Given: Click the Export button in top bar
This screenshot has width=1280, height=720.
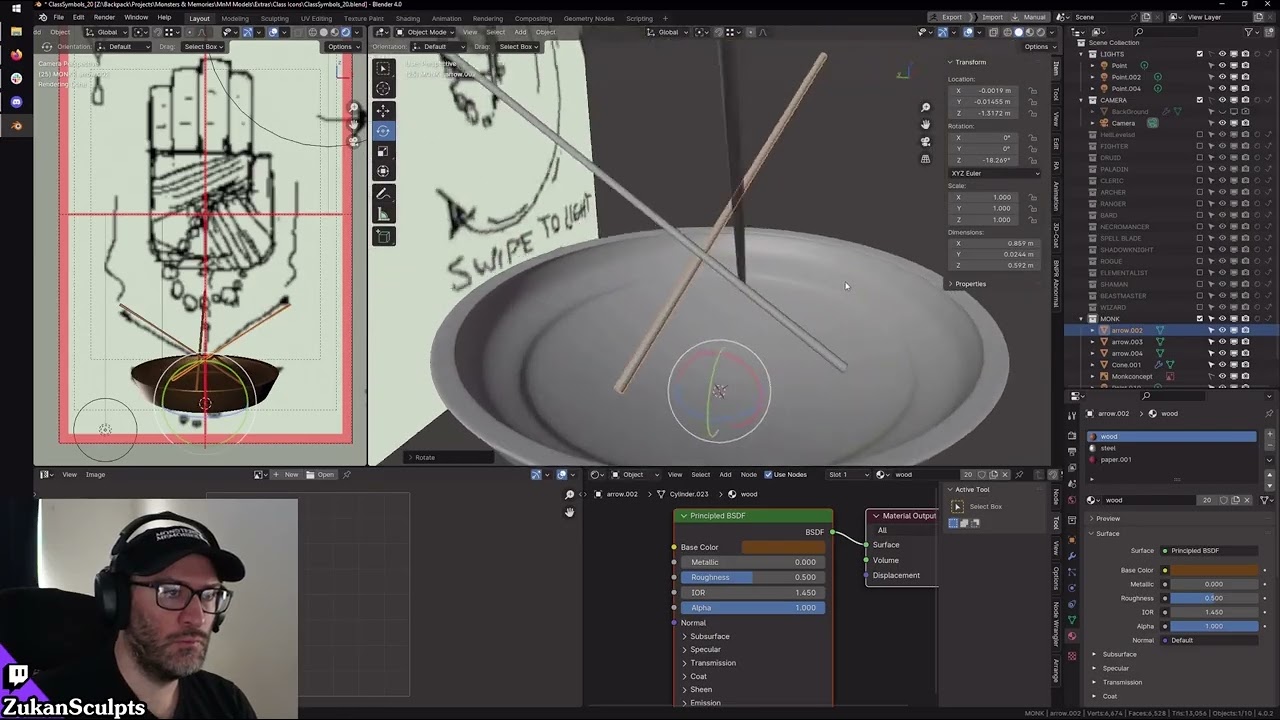Looking at the screenshot, I should [x=948, y=17].
